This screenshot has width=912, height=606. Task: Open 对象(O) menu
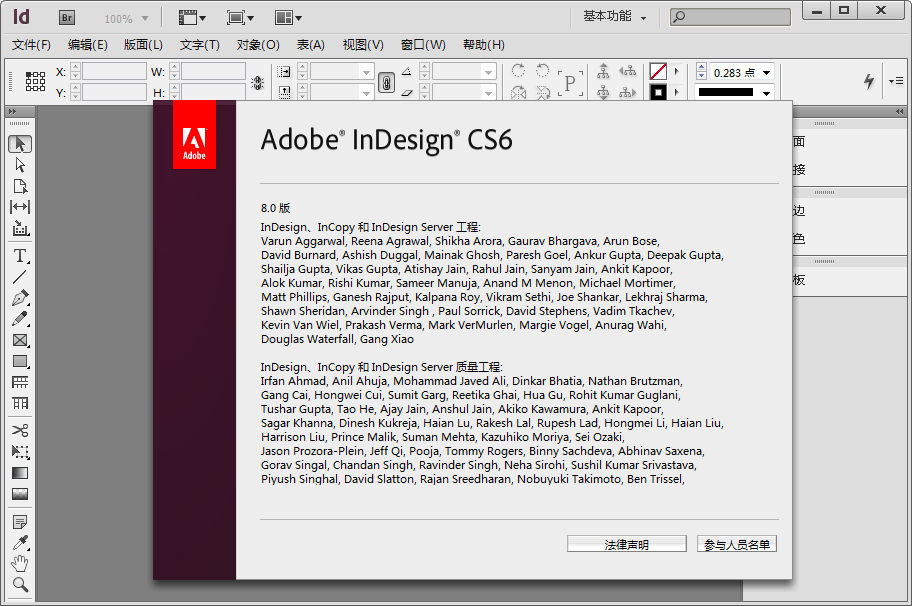(258, 45)
